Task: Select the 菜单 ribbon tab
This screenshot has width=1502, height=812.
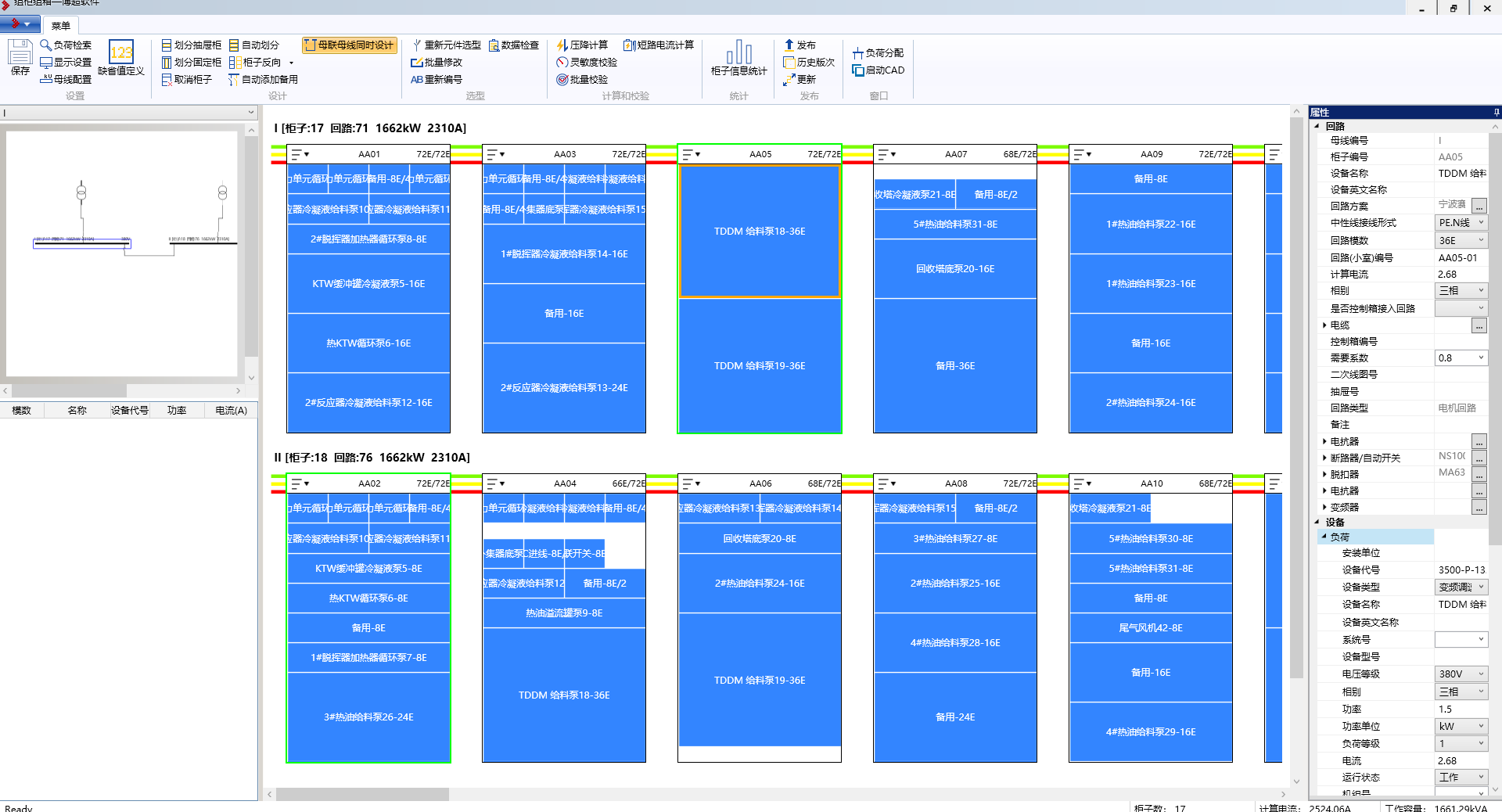Action: [61, 26]
